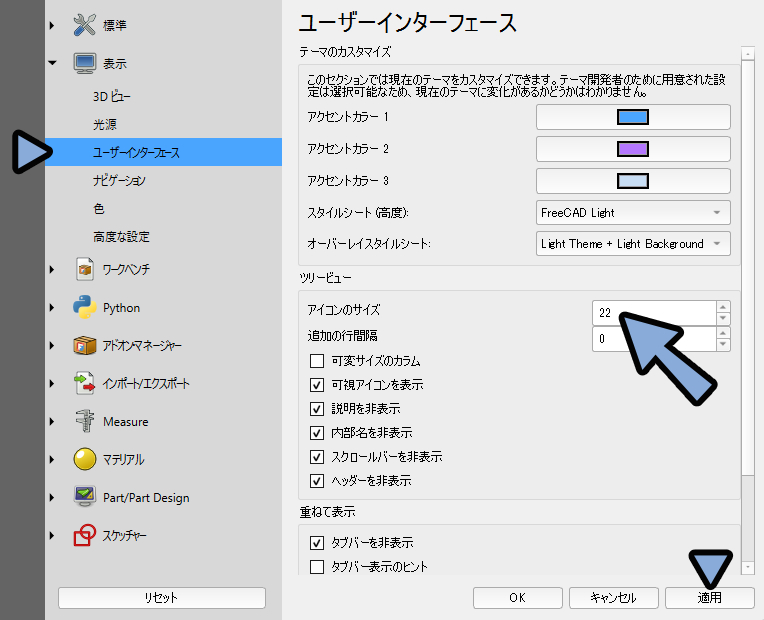Click the 標準 wrench and screwdriver icon
The image size is (764, 620).
coord(85,25)
